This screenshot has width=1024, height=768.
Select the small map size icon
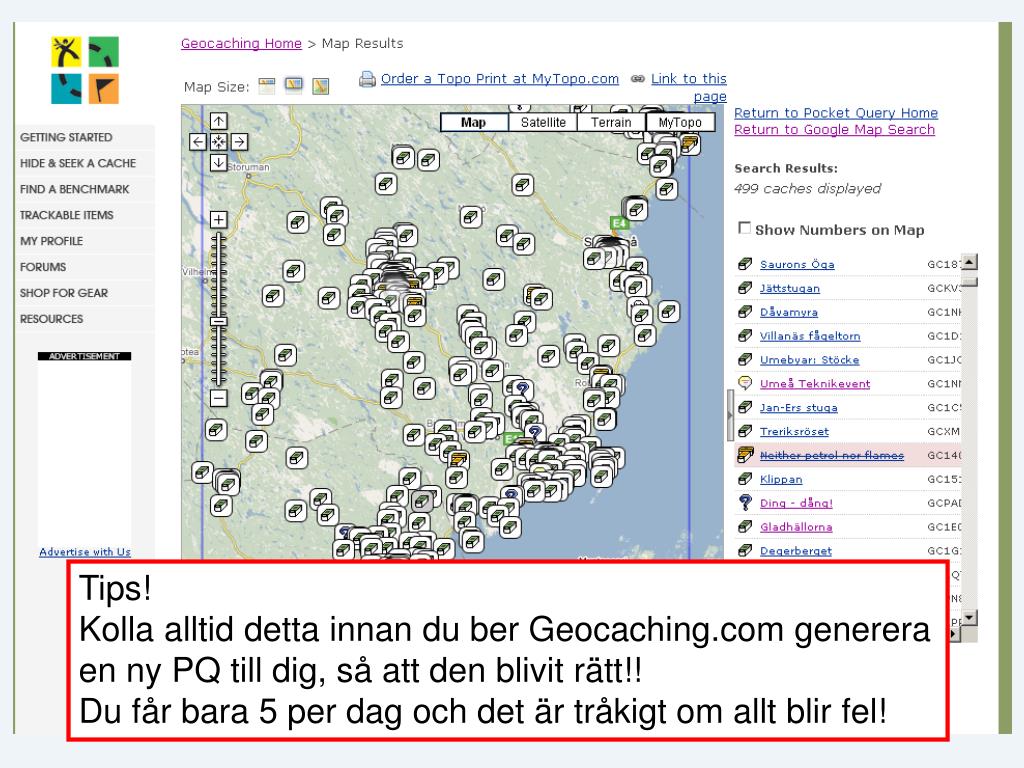coord(266,86)
